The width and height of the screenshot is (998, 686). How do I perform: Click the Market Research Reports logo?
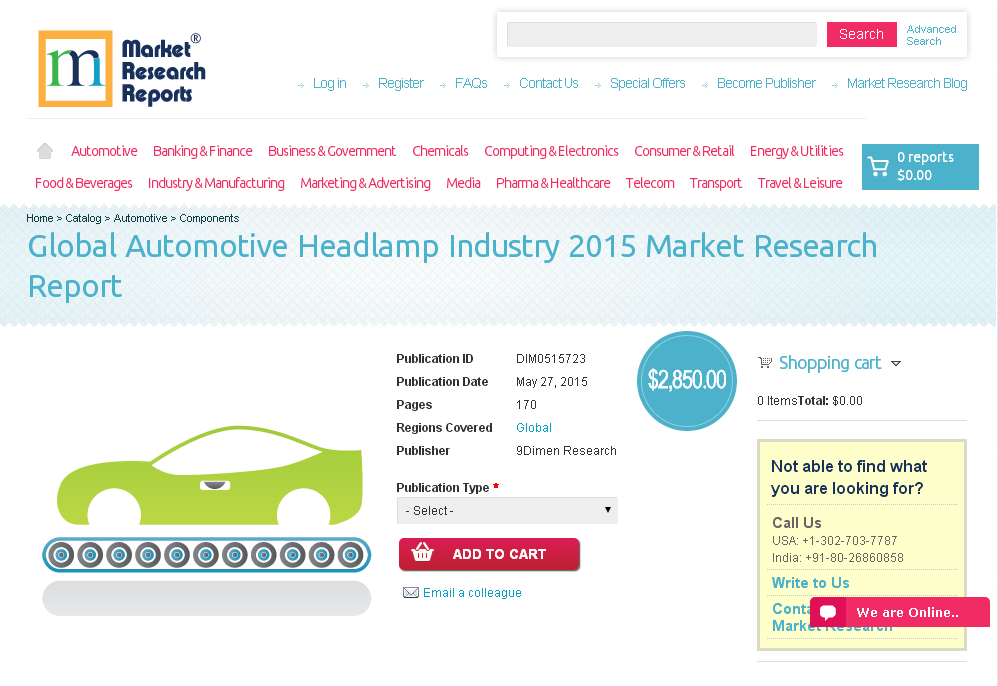click(120, 67)
